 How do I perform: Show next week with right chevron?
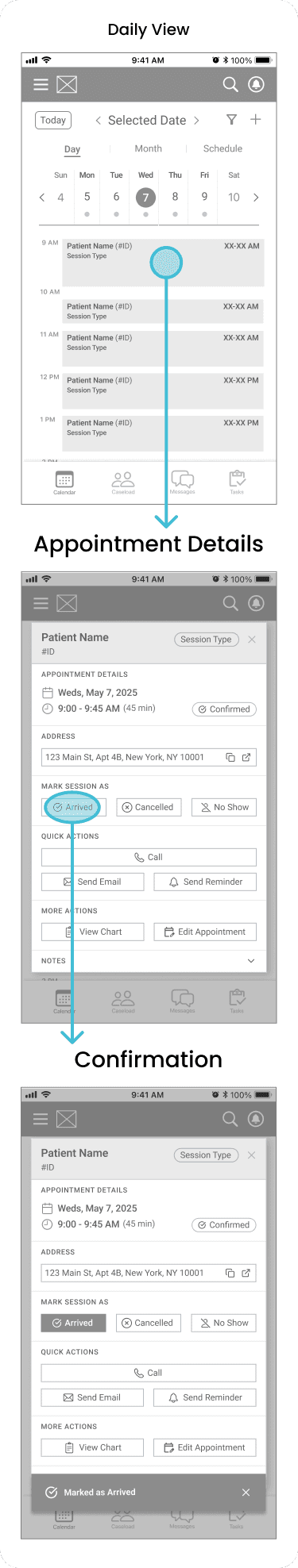(x=256, y=198)
